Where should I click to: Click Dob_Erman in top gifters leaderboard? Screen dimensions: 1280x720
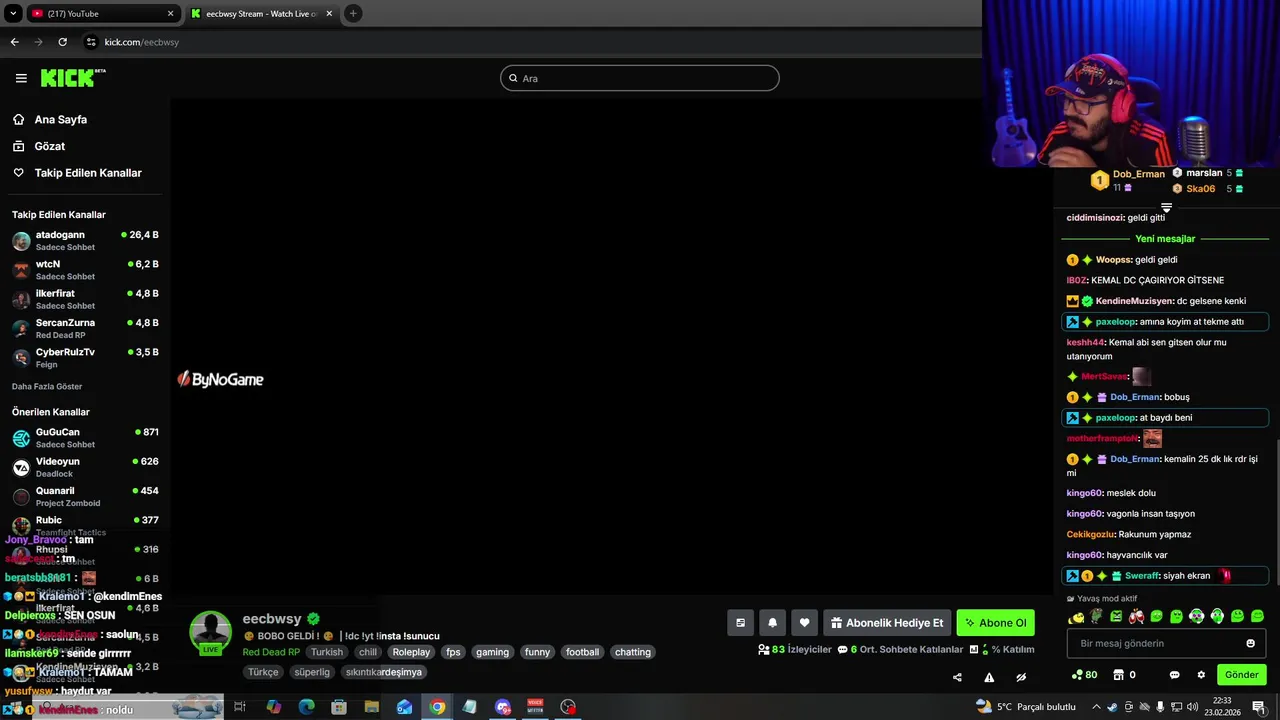point(1138,174)
